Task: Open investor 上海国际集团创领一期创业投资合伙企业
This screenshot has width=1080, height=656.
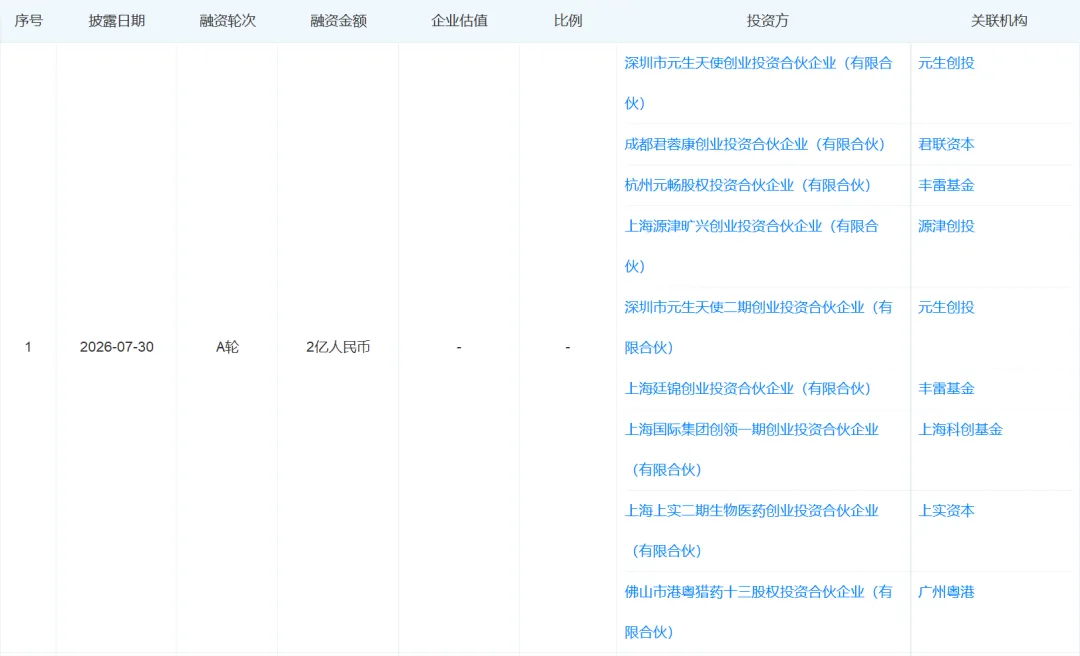Action: click(x=751, y=449)
